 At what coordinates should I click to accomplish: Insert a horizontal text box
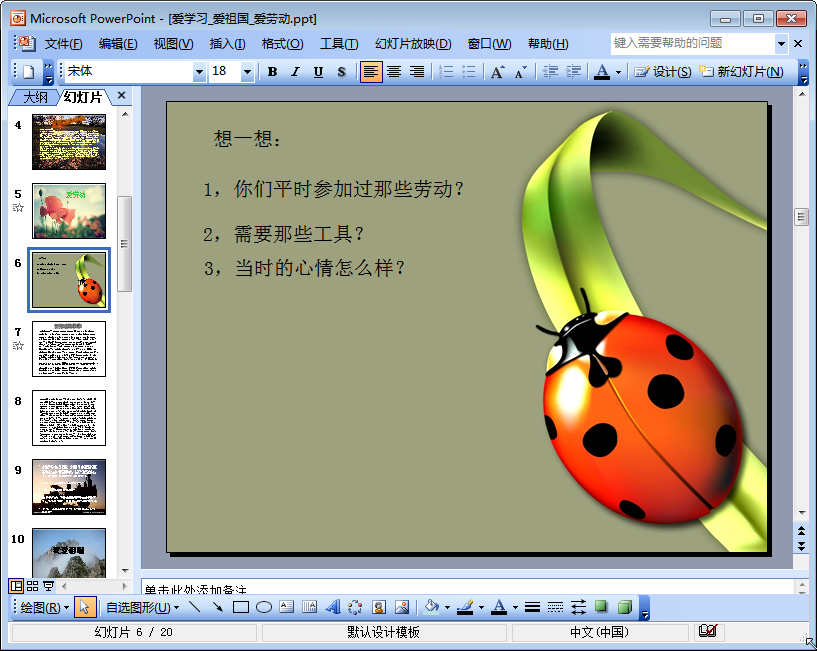point(287,607)
